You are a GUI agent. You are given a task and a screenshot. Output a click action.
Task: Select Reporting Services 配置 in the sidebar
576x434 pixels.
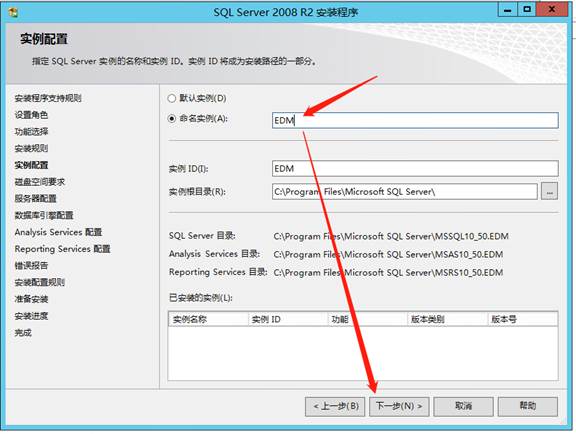click(x=62, y=249)
